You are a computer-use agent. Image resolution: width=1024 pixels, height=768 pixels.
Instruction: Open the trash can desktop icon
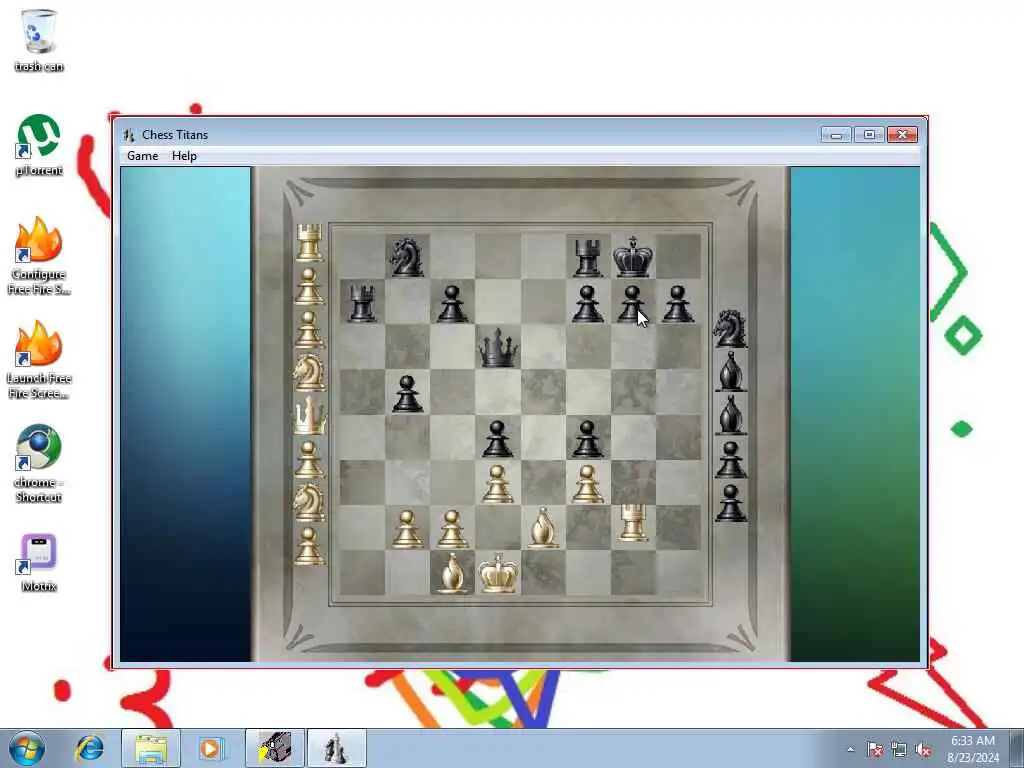pos(39,40)
